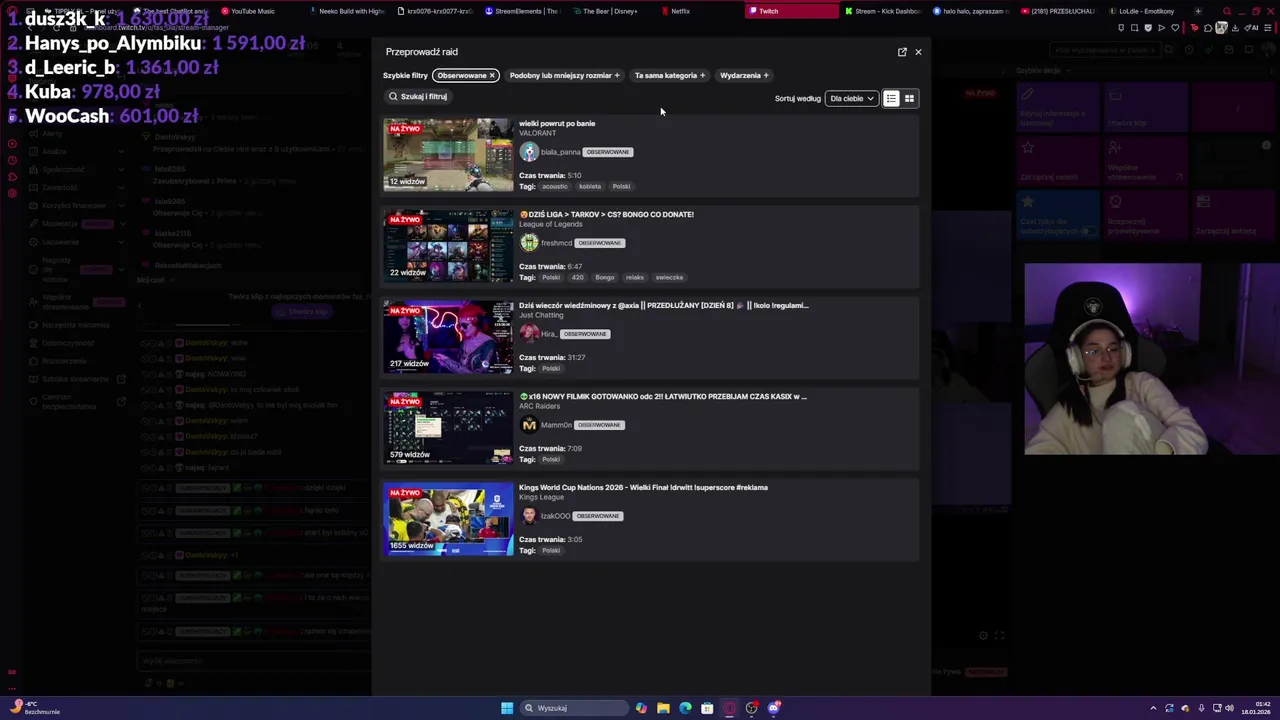
Task: Switch to Stream - Kick Dashboard tab
Action: click(x=883, y=11)
